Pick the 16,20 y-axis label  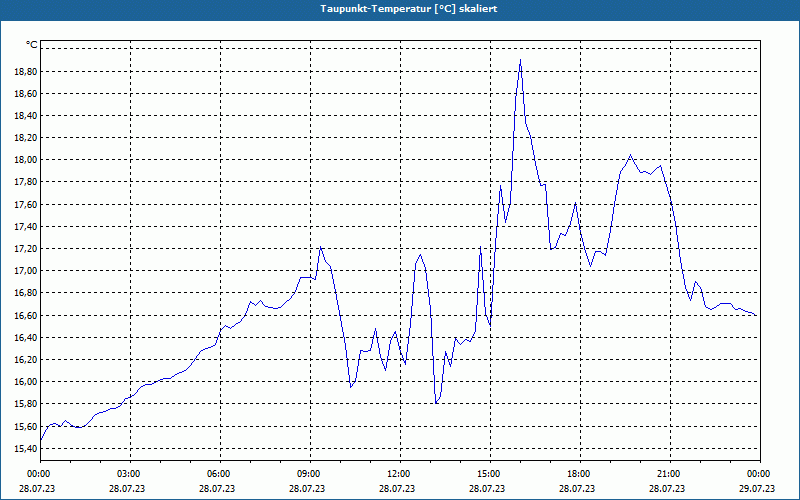point(27,360)
